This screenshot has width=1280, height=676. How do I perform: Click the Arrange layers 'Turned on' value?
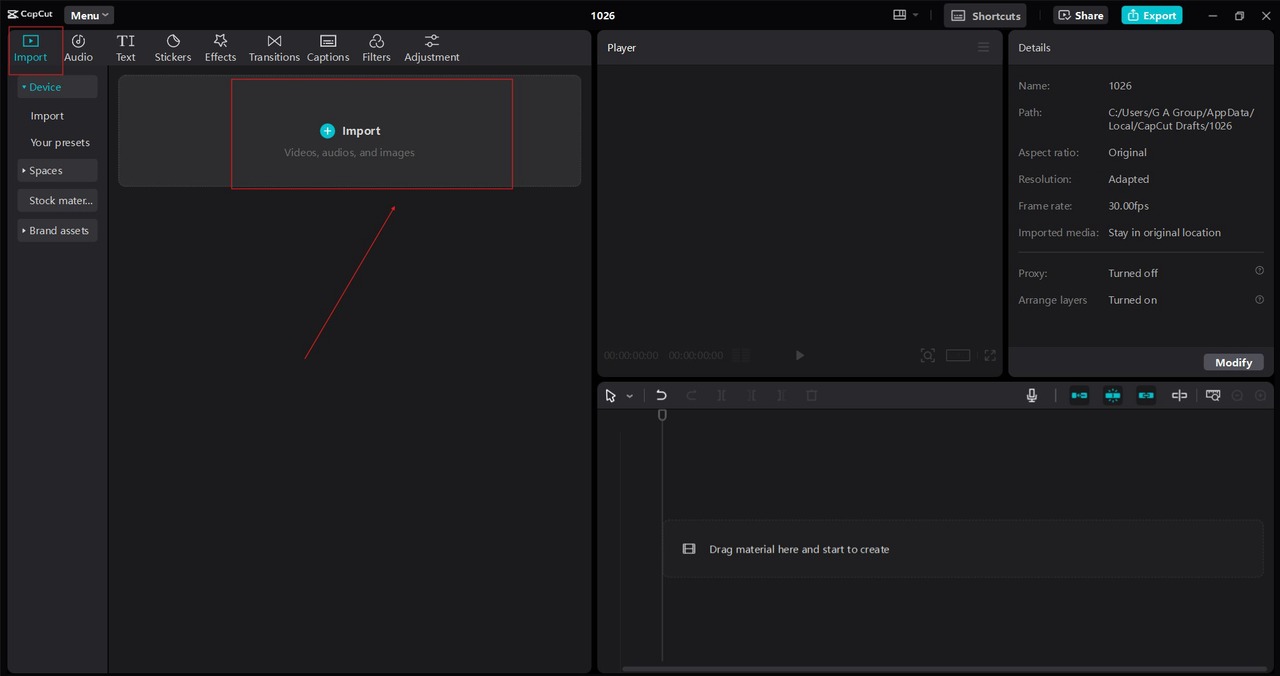click(1132, 300)
